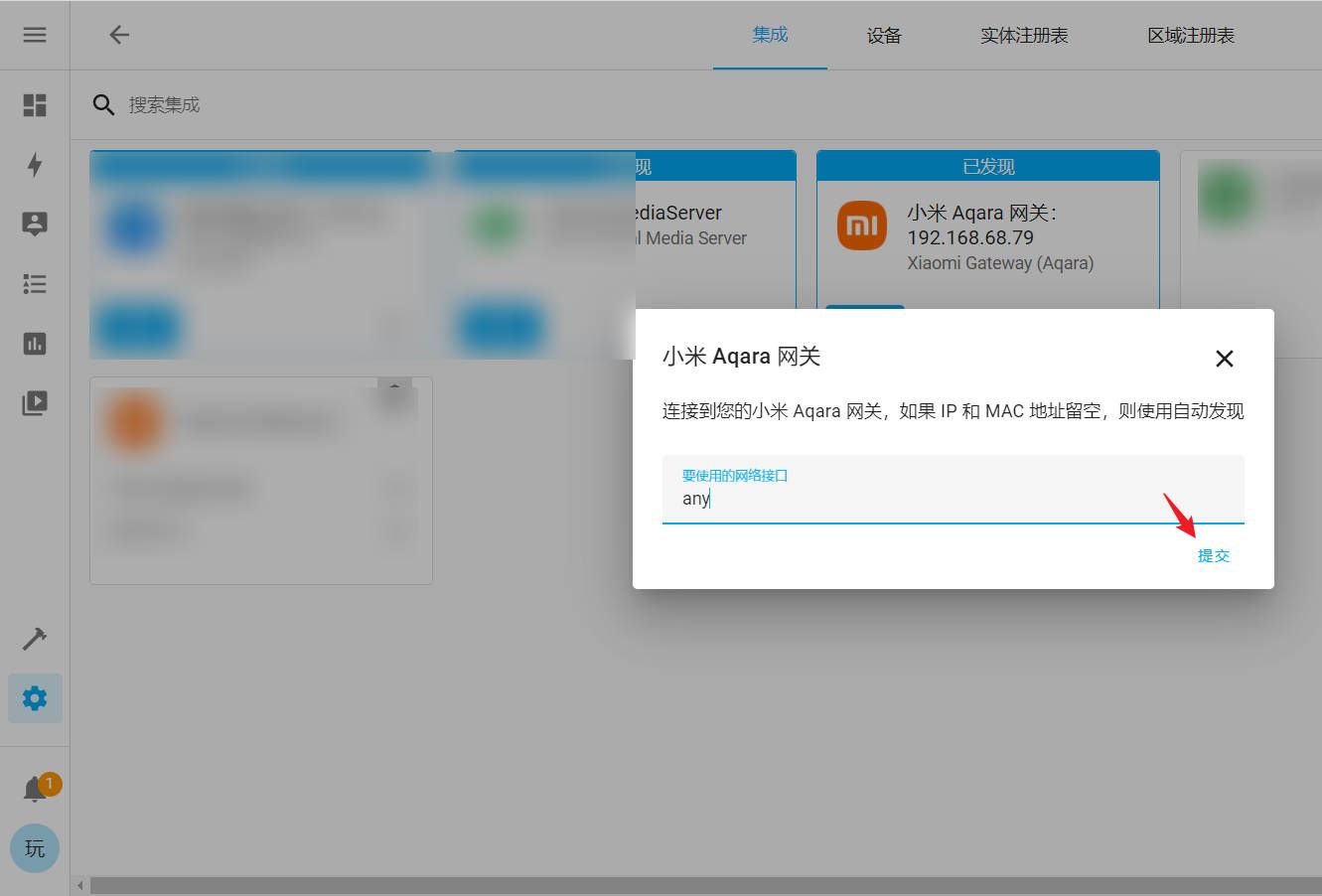Switch to the 集成 tab
The width and height of the screenshot is (1322, 896).
(x=770, y=35)
